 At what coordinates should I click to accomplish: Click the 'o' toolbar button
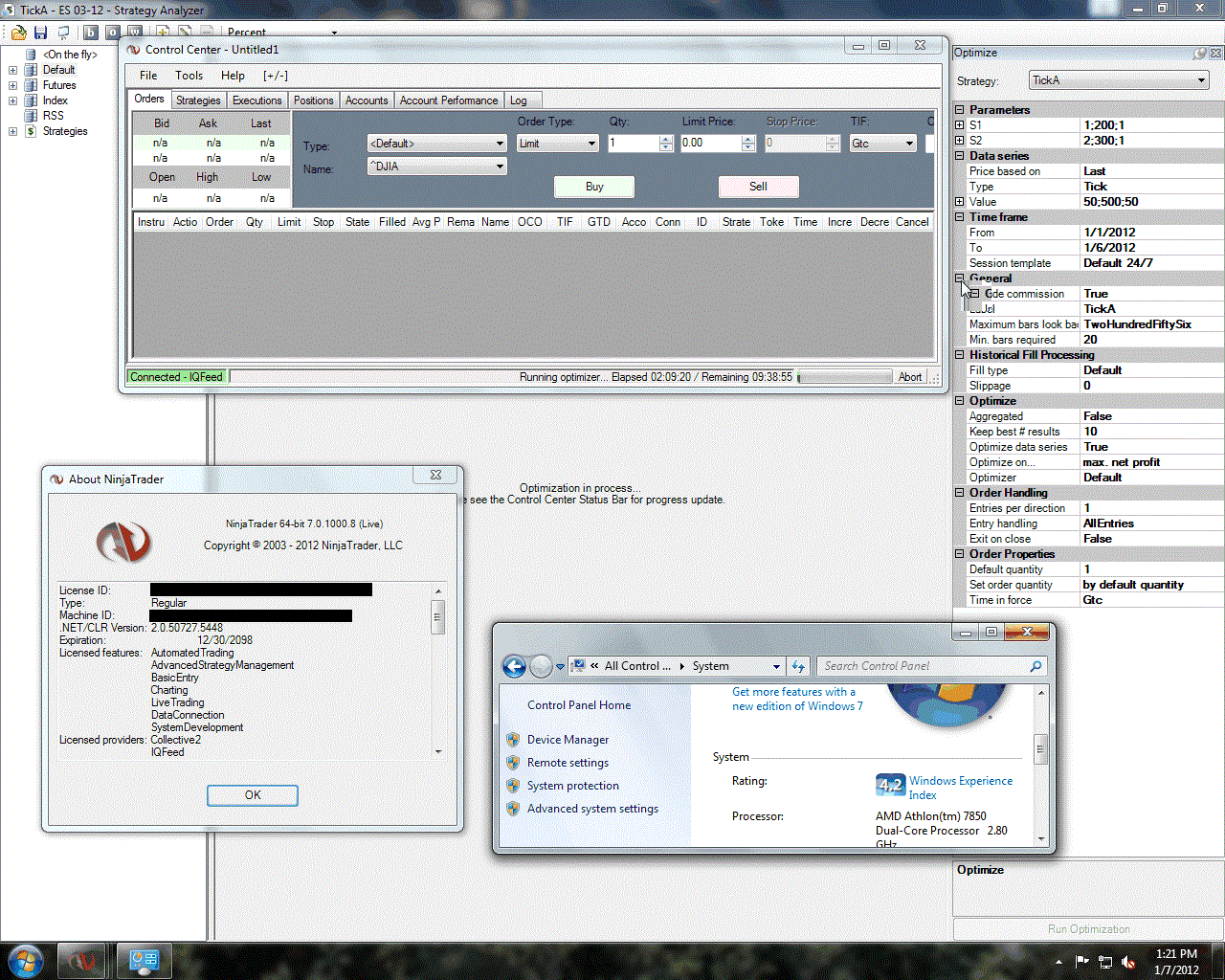(x=112, y=33)
